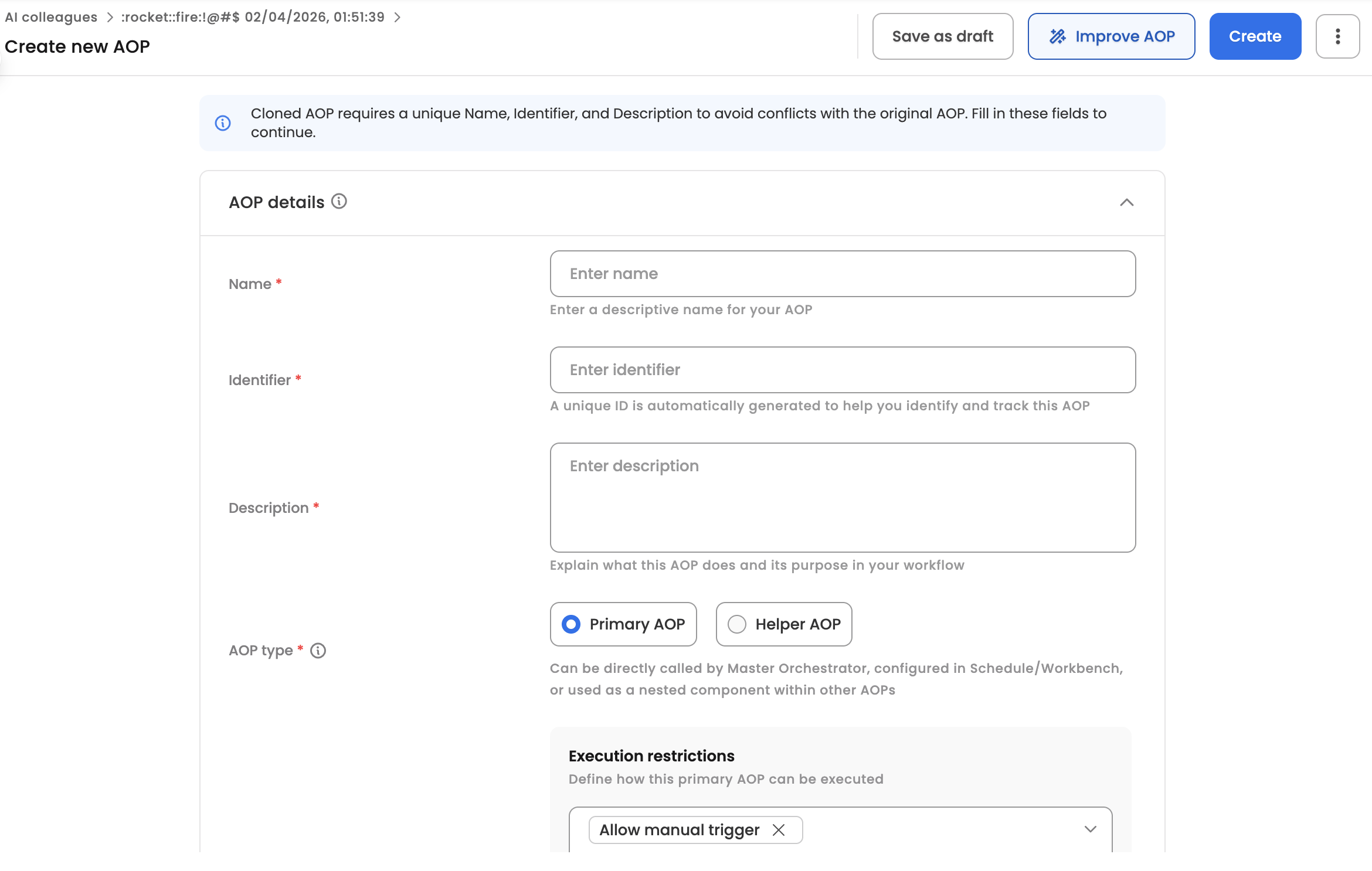Go to AI colleagues breadcrumb
Screen dimensions: 1372x871
(51, 17)
